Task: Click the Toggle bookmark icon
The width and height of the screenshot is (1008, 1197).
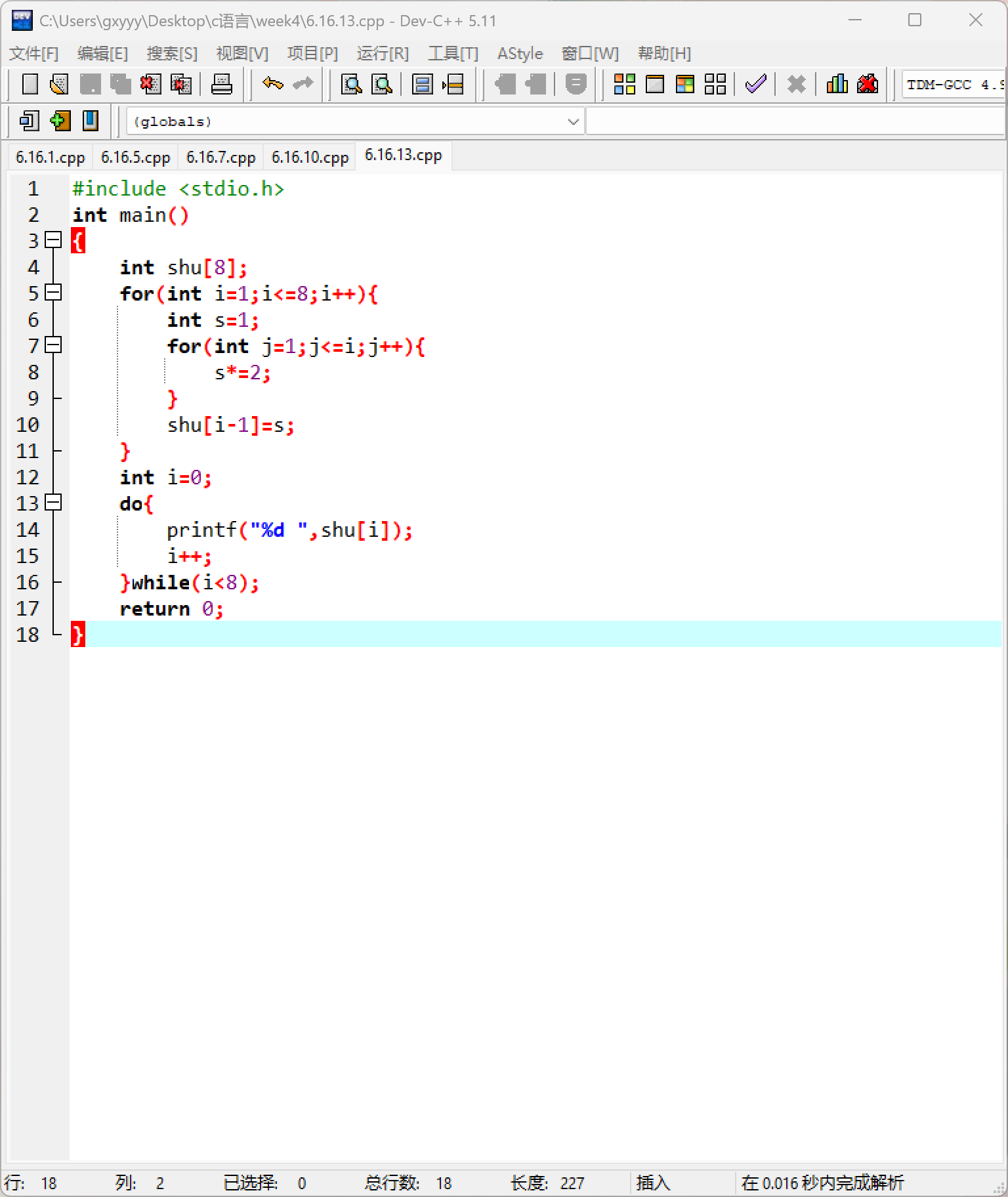Action: [x=60, y=121]
